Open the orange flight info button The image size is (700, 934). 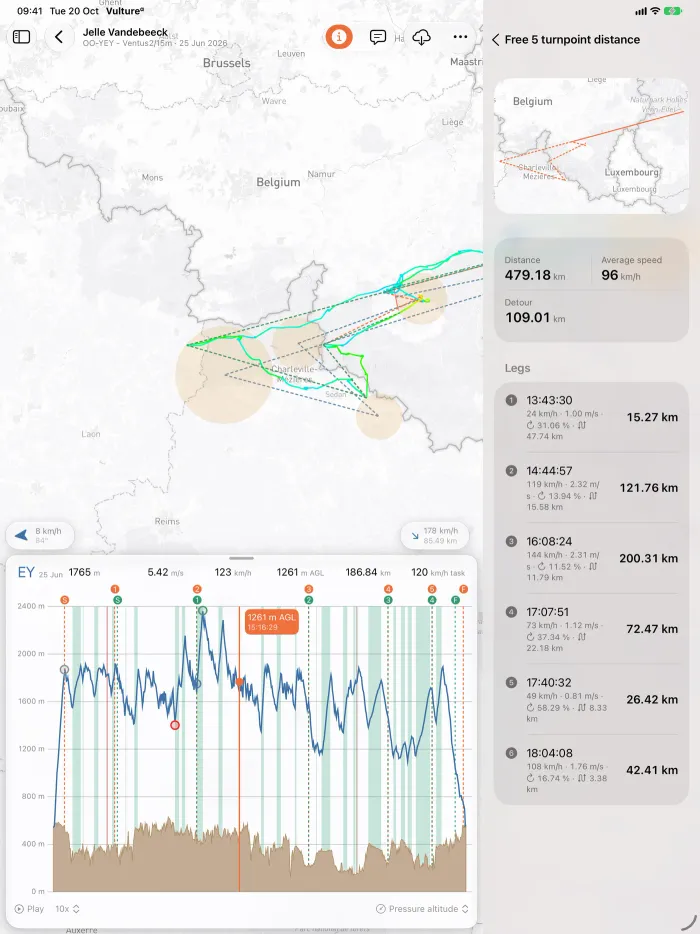click(339, 37)
